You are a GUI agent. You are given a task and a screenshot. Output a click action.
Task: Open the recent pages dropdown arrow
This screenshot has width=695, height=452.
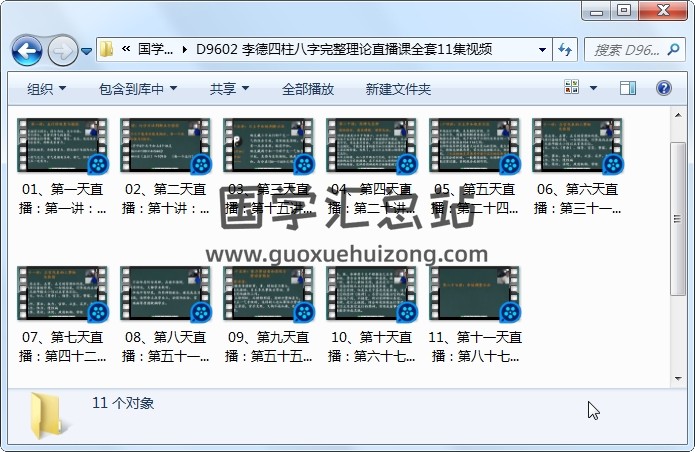coord(87,49)
